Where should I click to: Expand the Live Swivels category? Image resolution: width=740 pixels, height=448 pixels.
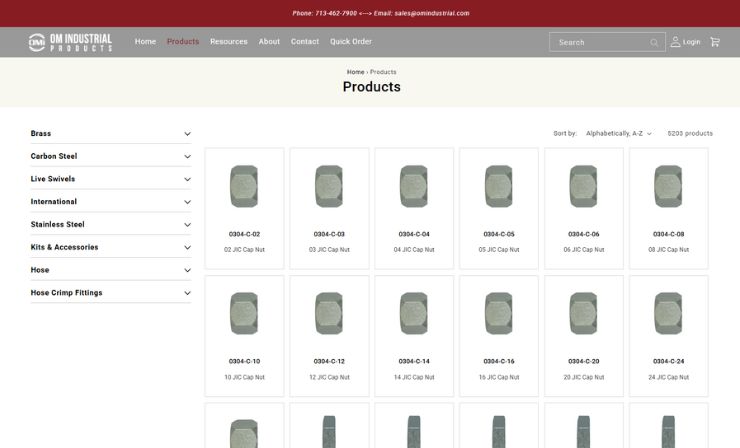[x=110, y=179]
